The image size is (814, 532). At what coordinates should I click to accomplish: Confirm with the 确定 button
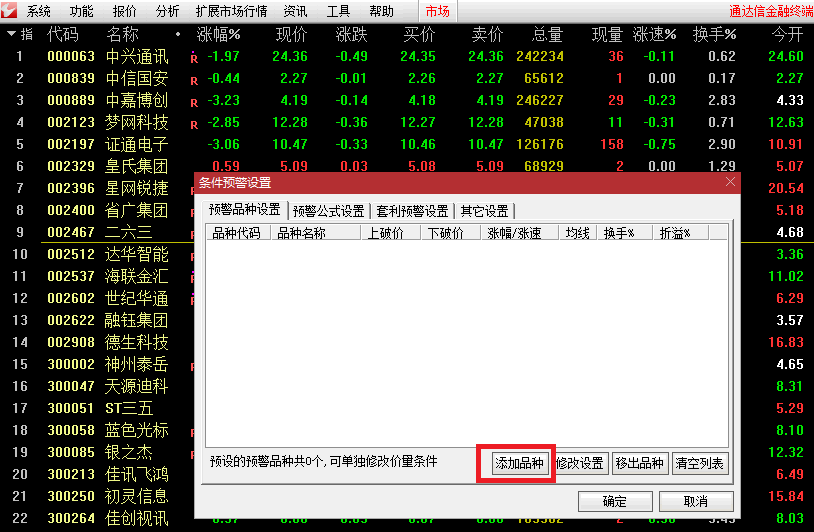pos(615,501)
